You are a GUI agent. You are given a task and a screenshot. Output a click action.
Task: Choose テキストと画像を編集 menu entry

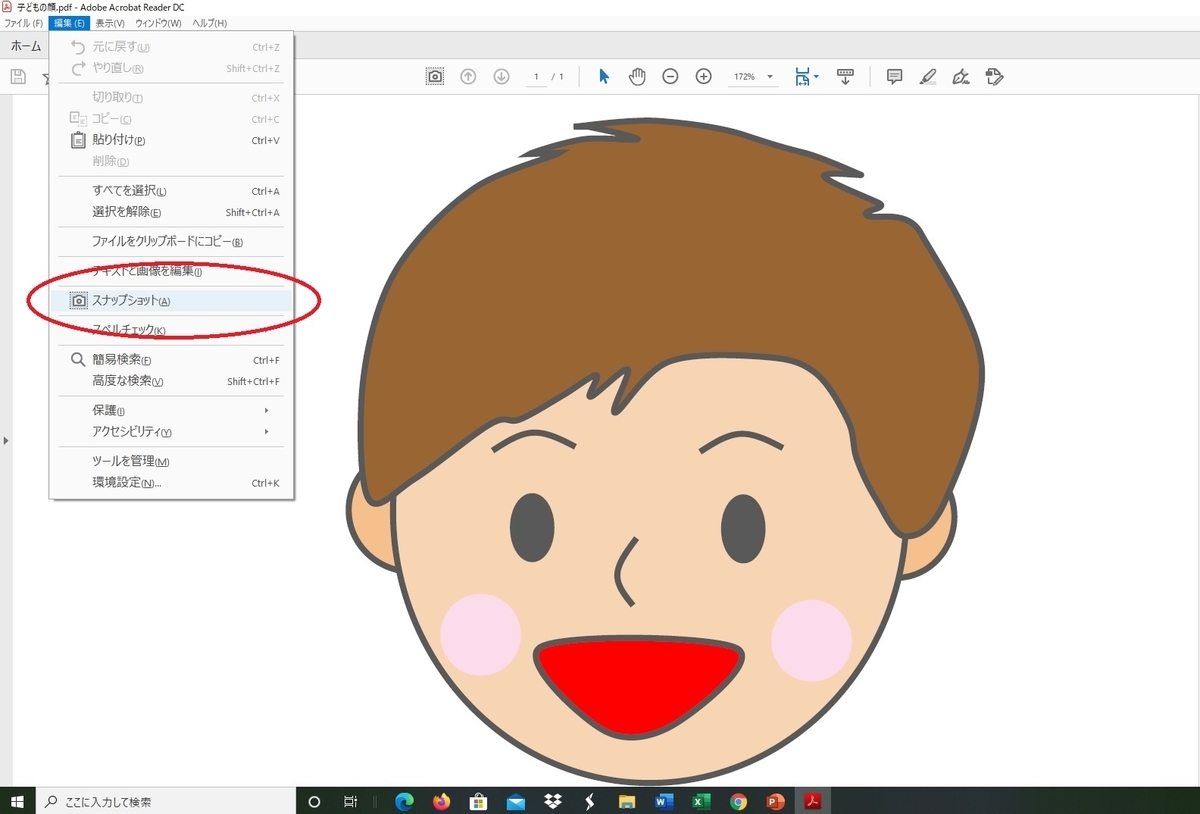coord(172,271)
